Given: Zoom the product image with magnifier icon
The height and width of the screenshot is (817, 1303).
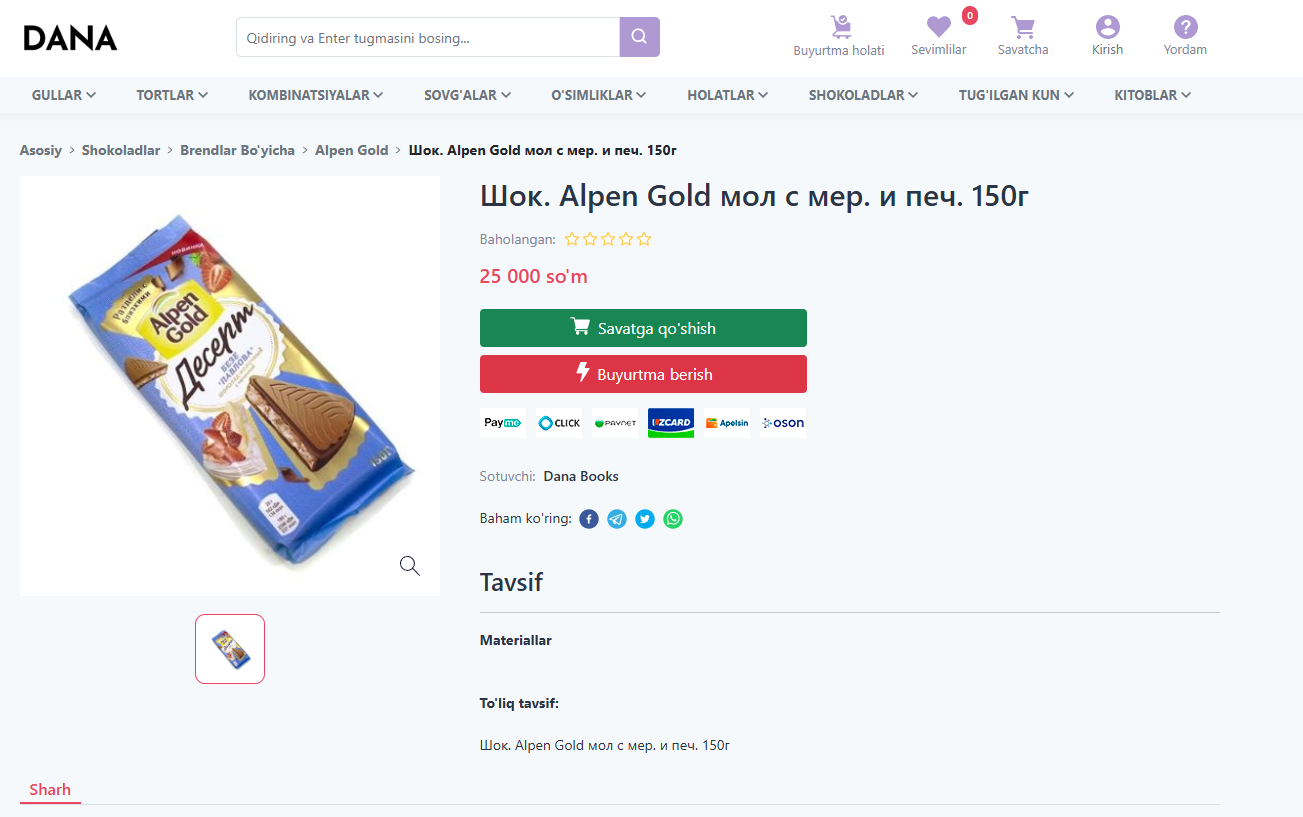Looking at the screenshot, I should tap(409, 566).
